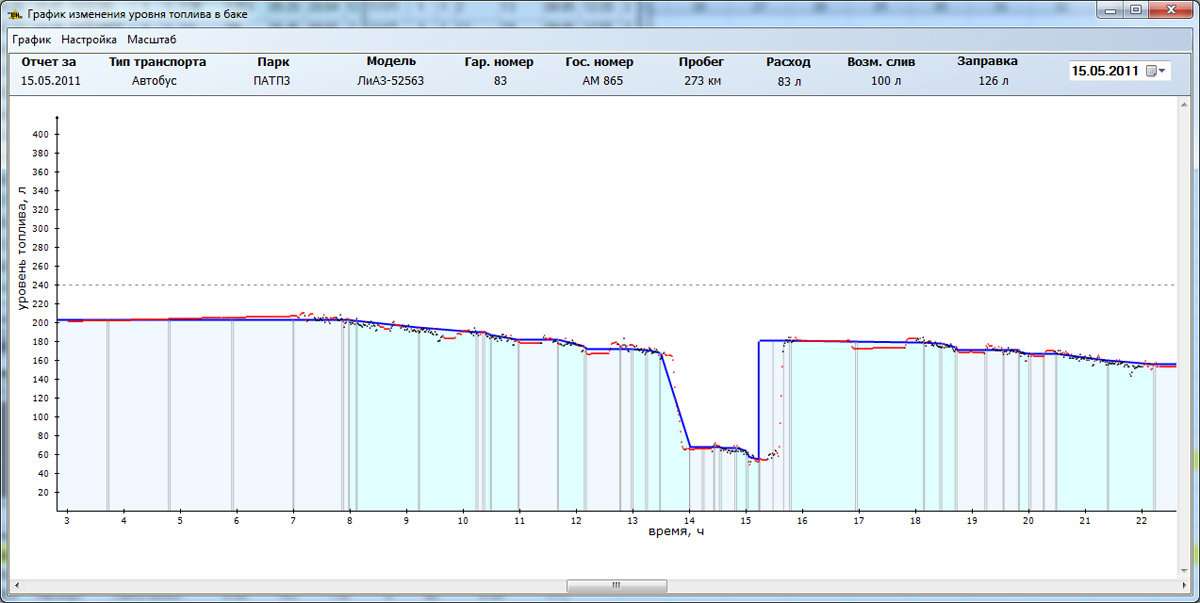
Task: Click the Возм. слив header label
Action: [881, 62]
